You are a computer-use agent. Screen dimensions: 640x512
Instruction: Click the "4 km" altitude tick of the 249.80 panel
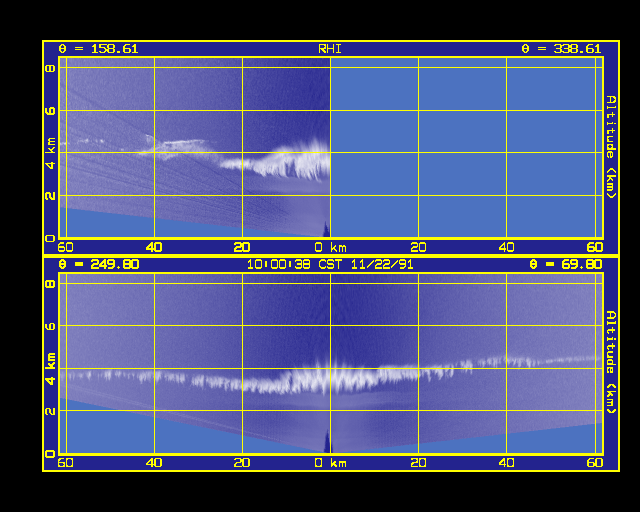click(50, 369)
